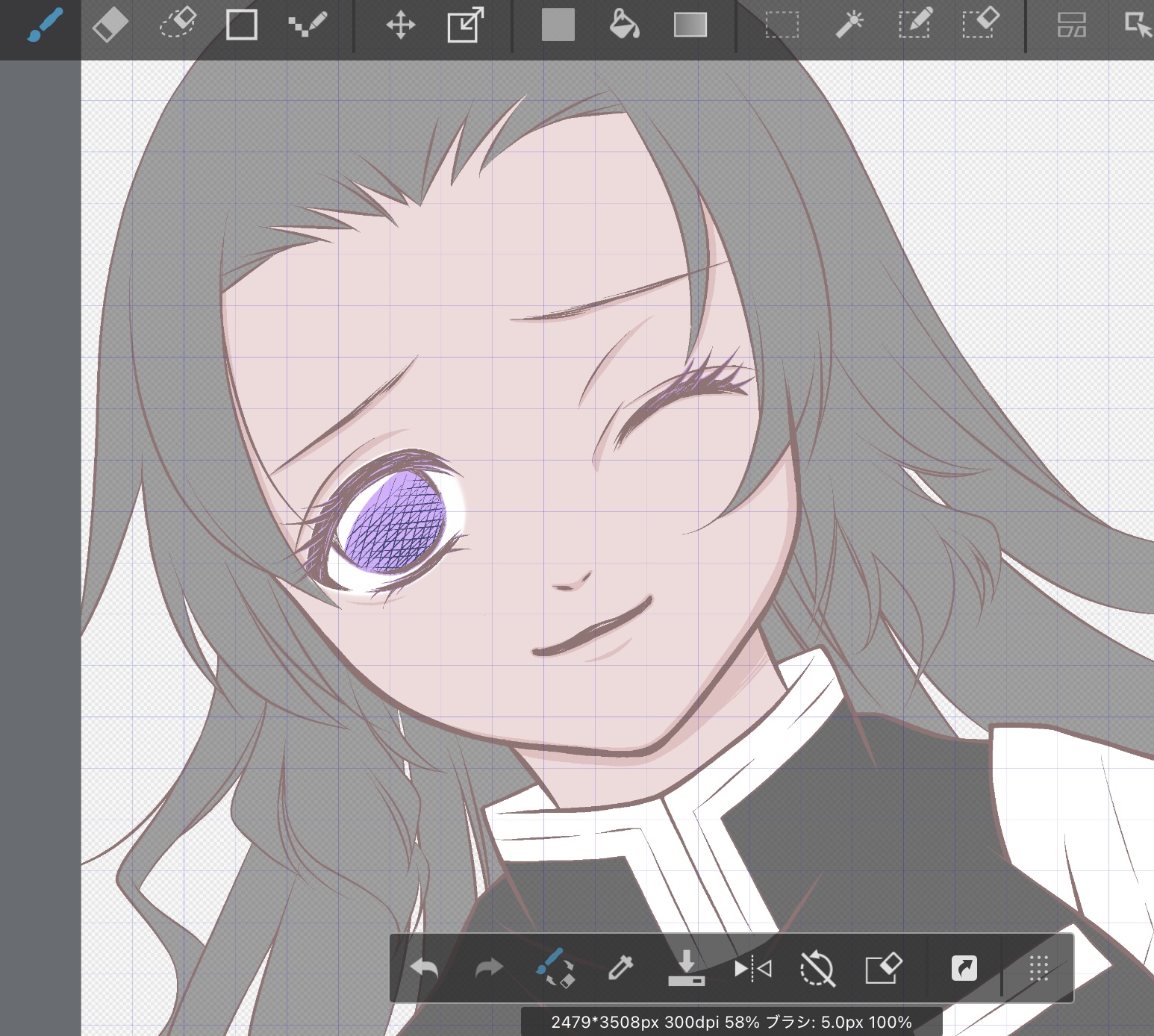
Task: Select the square Shape tool
Action: pyautogui.click(x=242, y=25)
